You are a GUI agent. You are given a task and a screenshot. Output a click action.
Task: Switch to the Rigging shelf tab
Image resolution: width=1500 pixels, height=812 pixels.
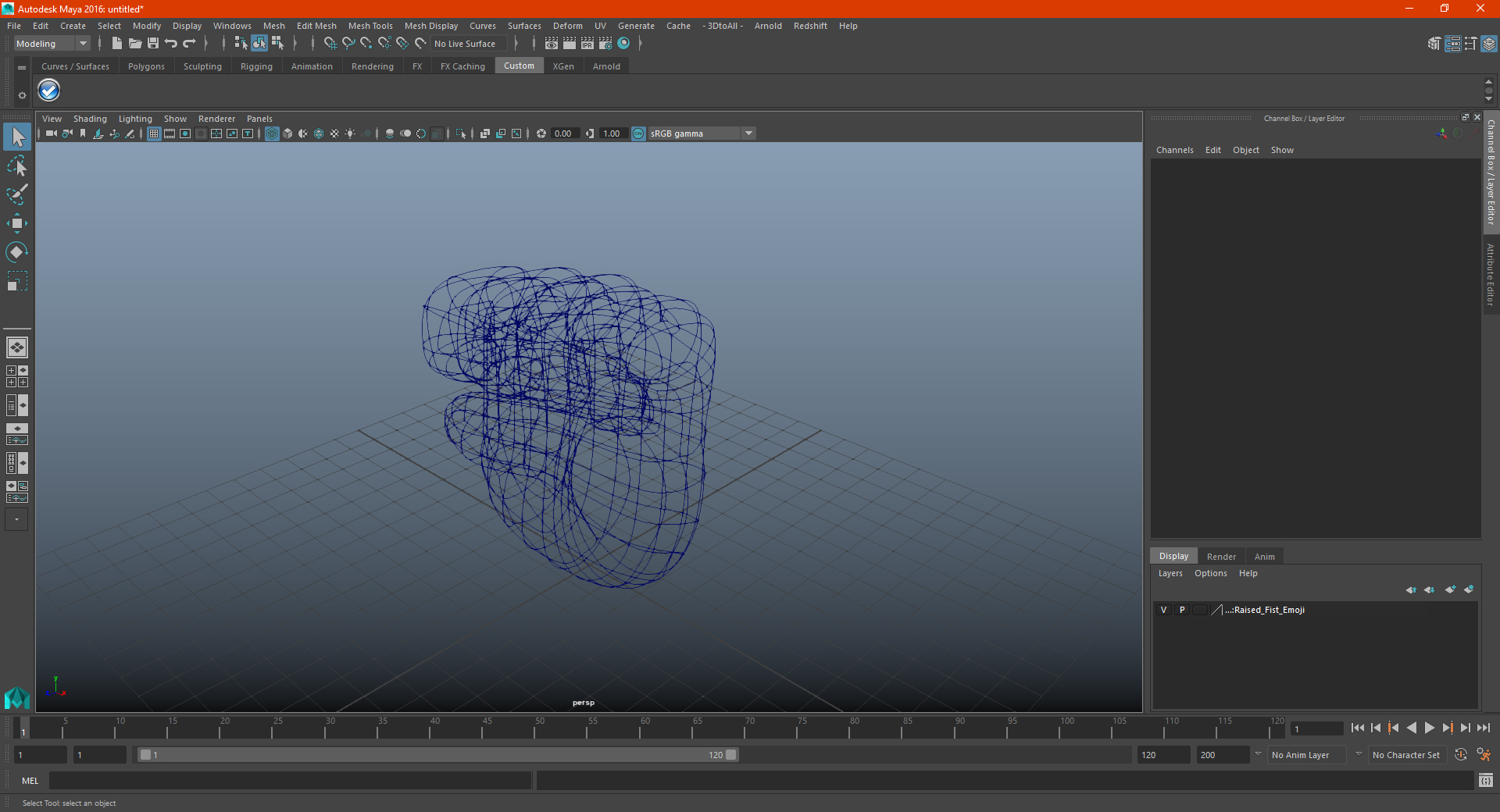(256, 66)
